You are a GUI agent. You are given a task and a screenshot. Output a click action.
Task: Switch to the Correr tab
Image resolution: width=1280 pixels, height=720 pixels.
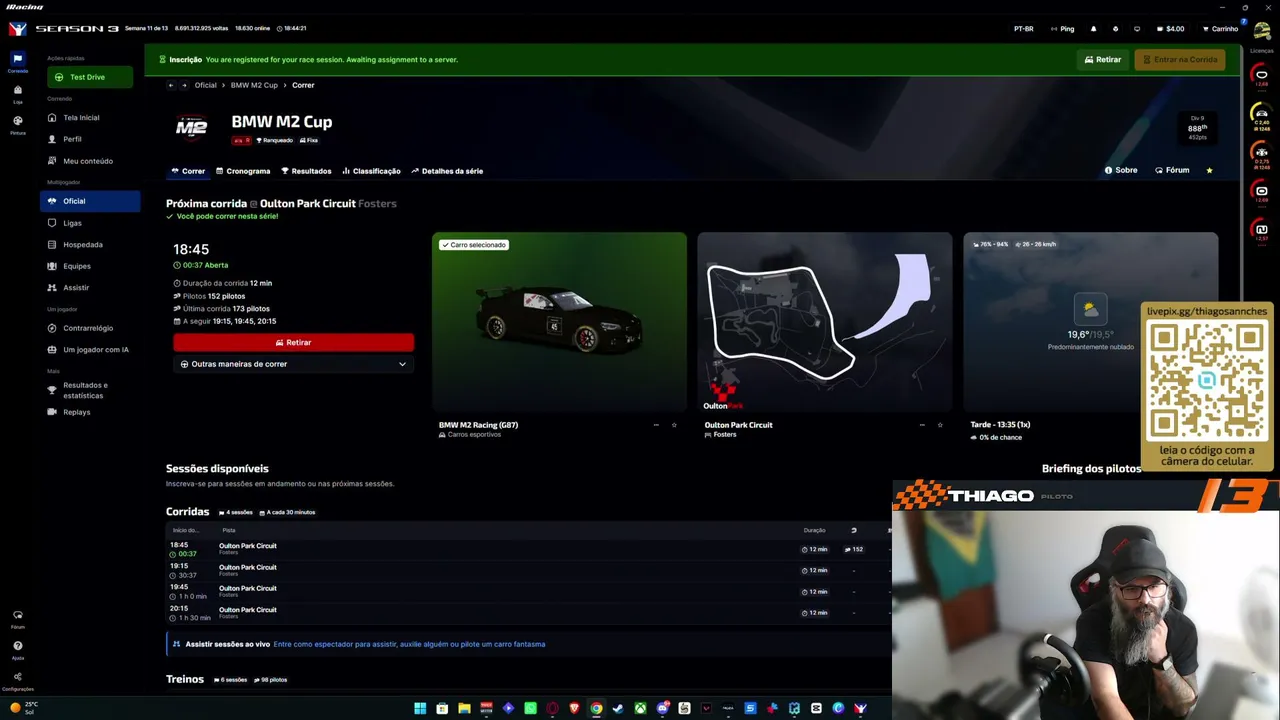(x=188, y=171)
